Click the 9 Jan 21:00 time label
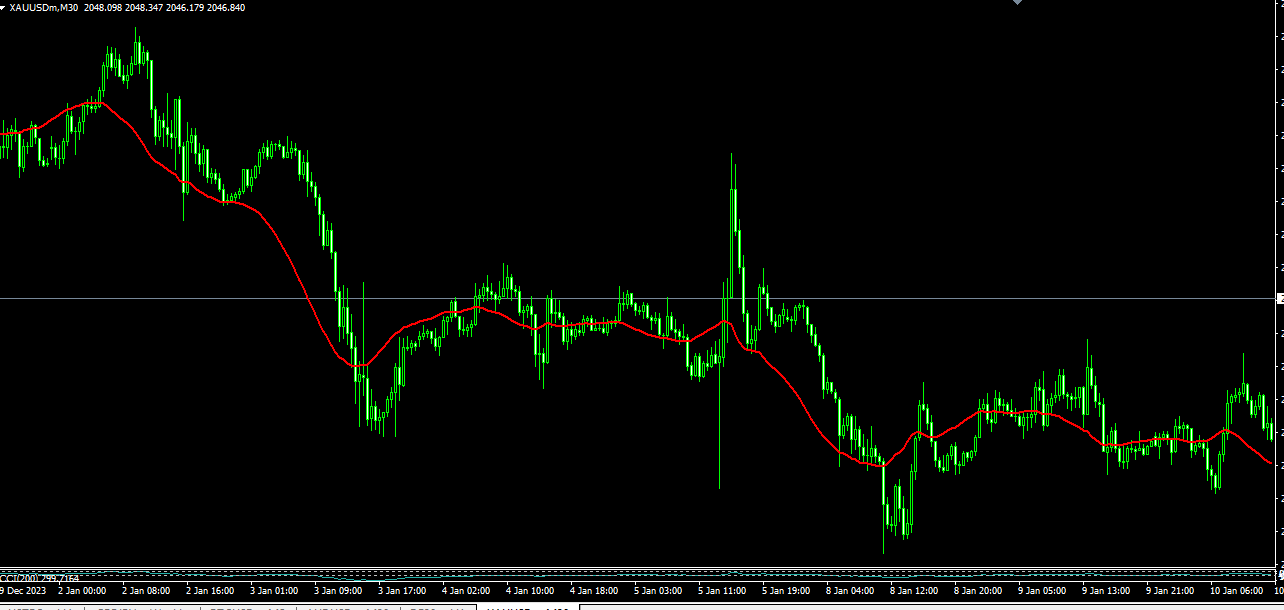This screenshot has width=1284, height=610. coord(1170,591)
